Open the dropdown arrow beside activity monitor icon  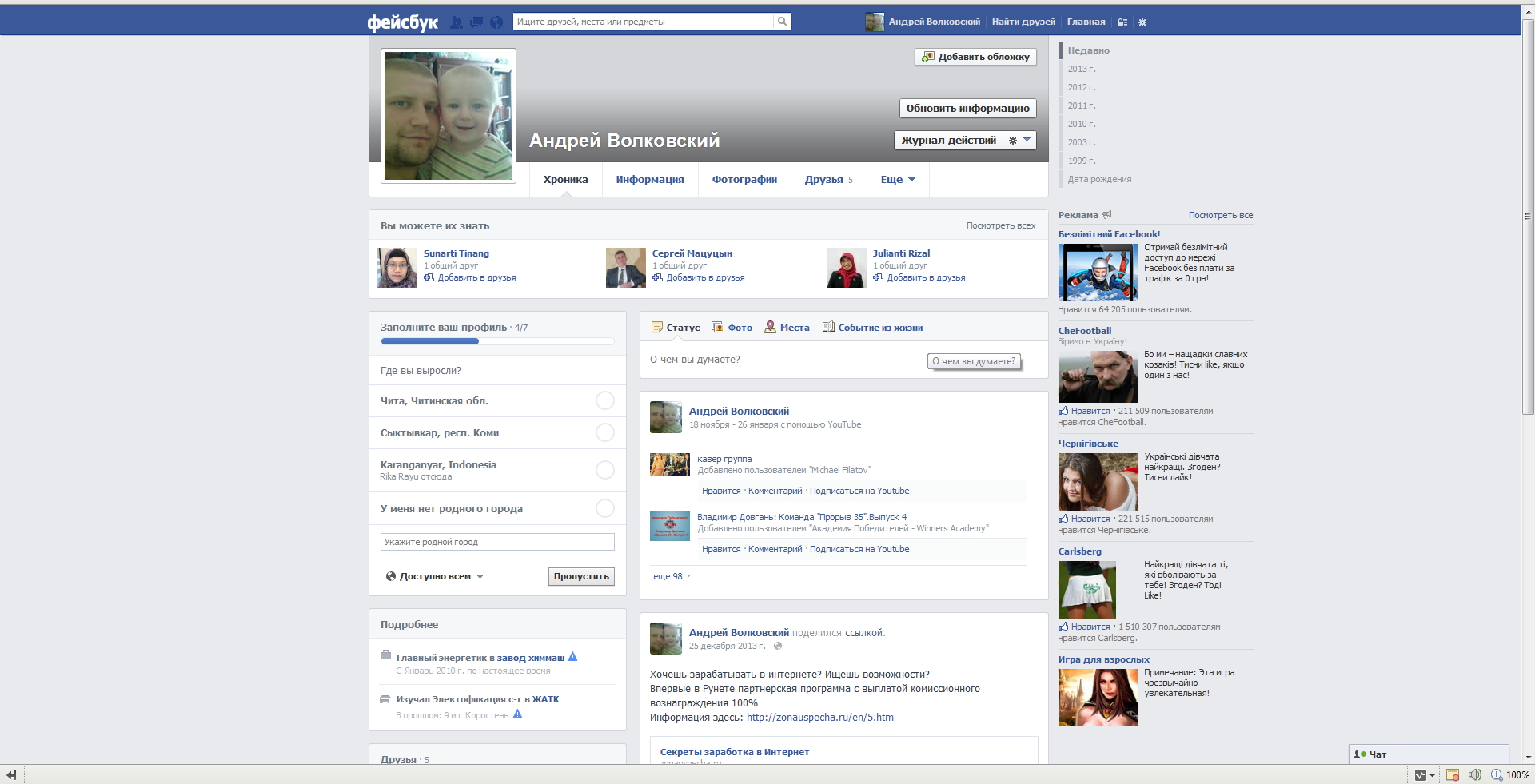pos(1432,776)
